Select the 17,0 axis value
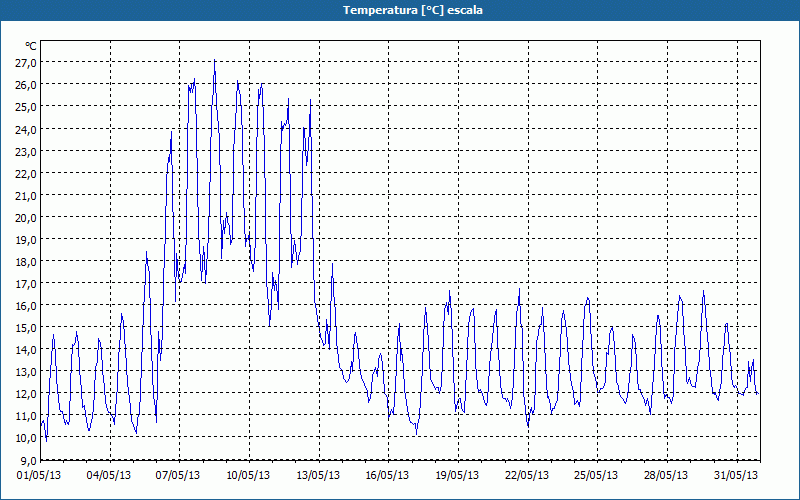 [26, 283]
